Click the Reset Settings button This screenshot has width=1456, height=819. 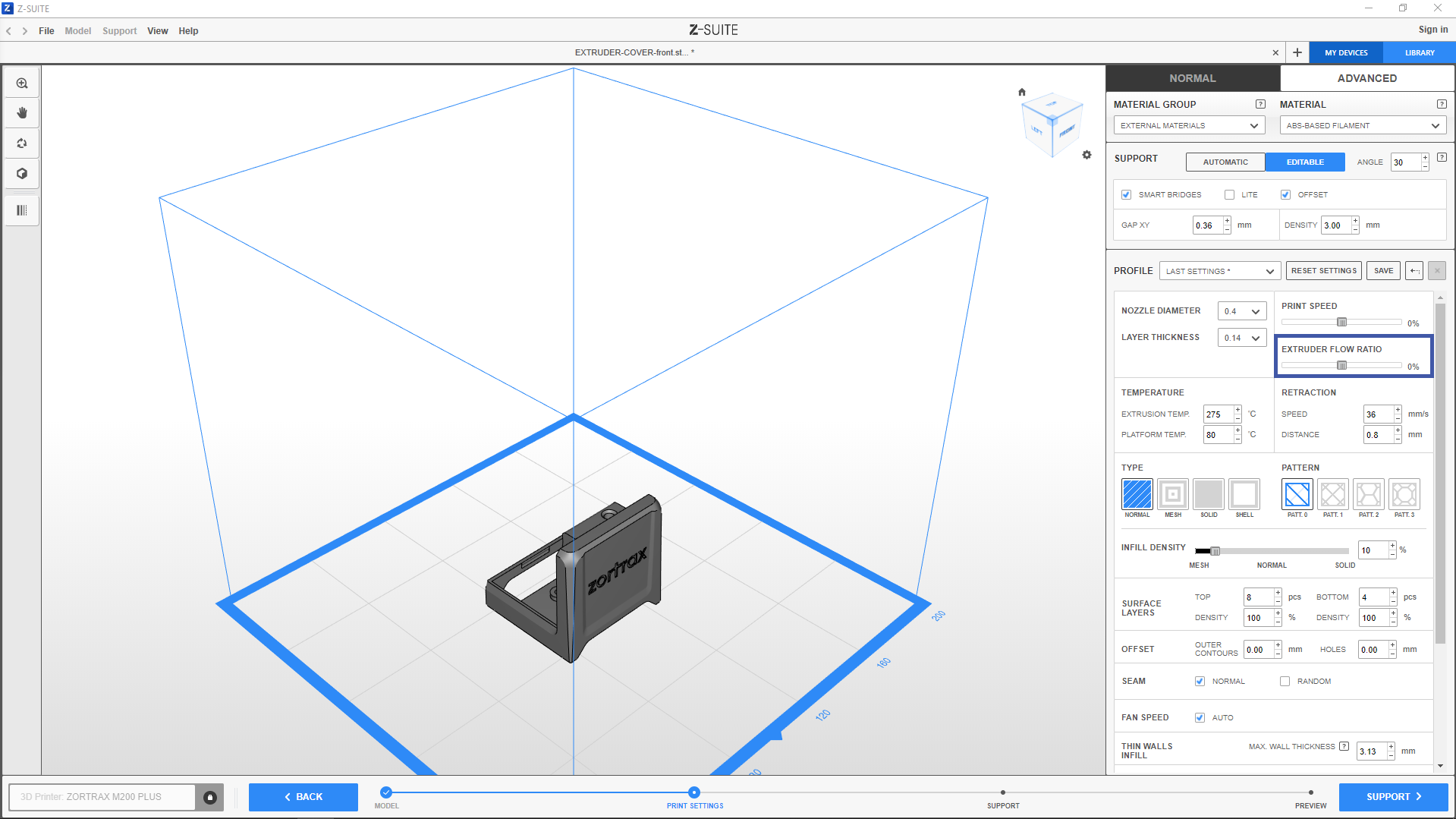coord(1323,271)
